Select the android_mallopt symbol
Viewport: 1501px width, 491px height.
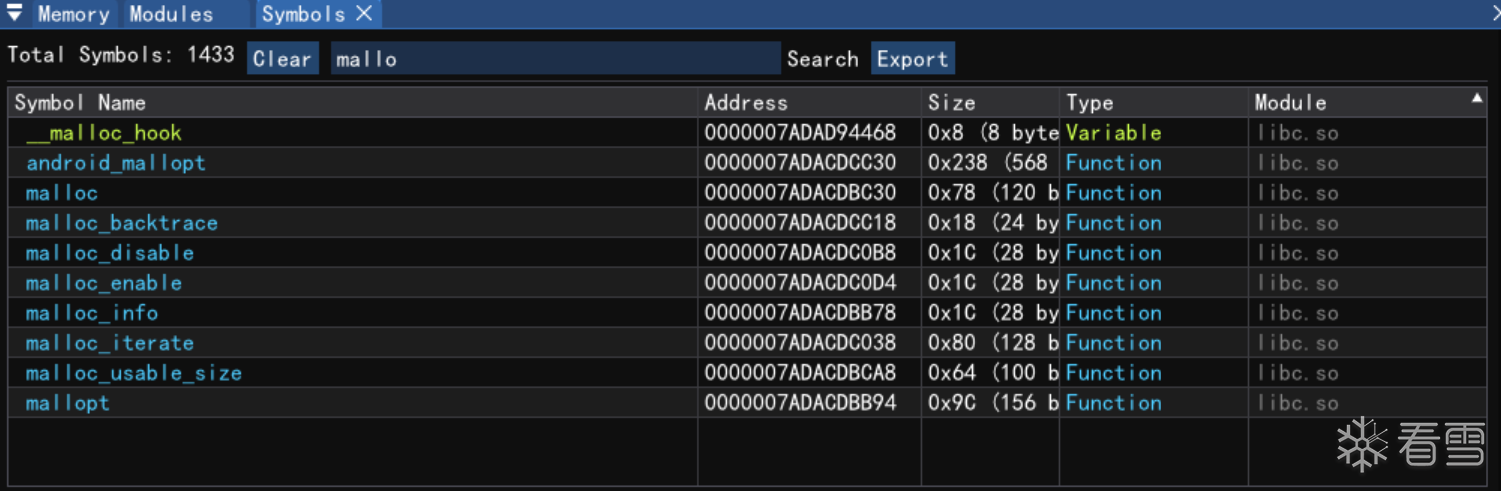[116, 163]
